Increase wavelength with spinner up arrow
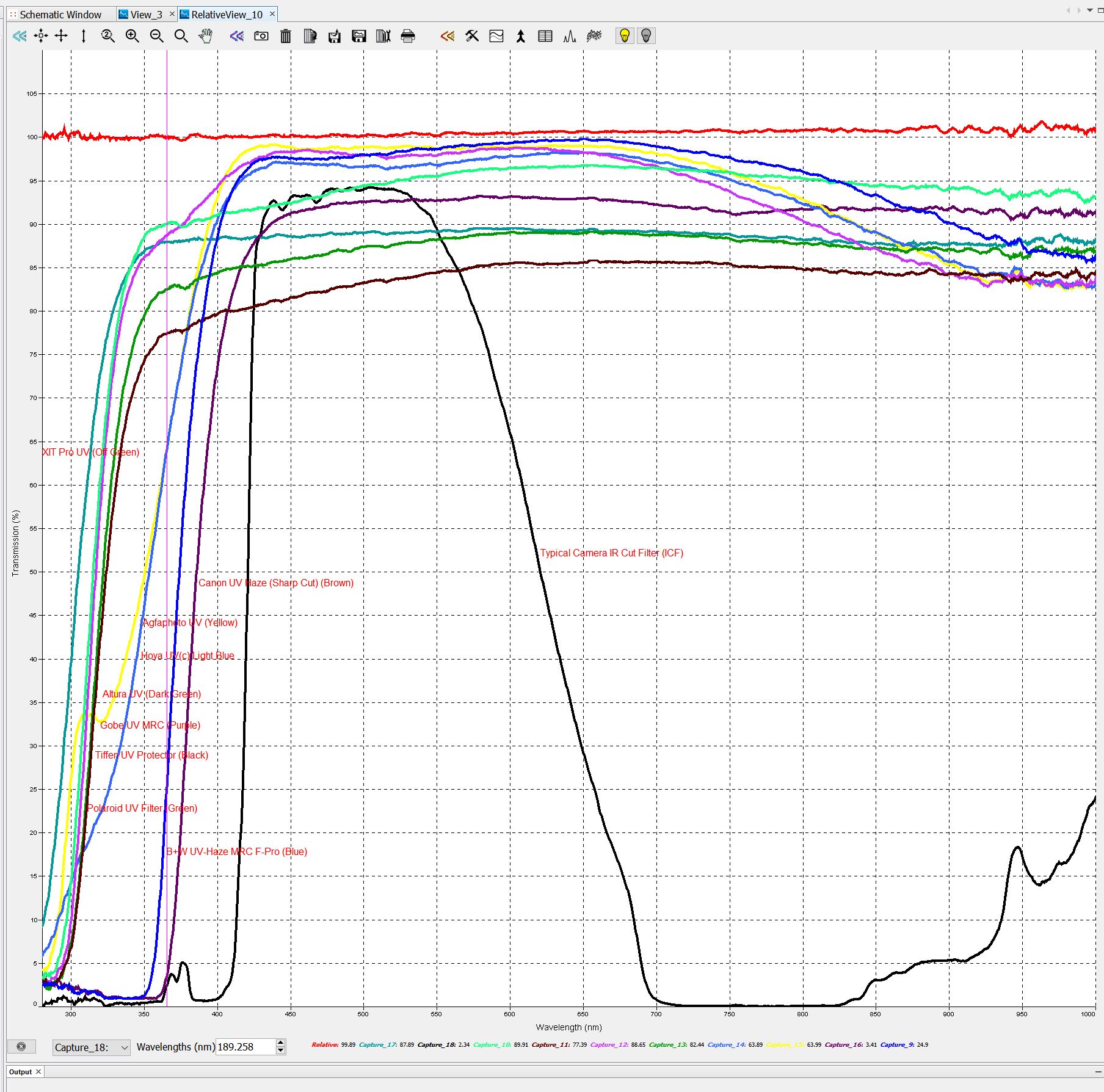 (281, 1043)
